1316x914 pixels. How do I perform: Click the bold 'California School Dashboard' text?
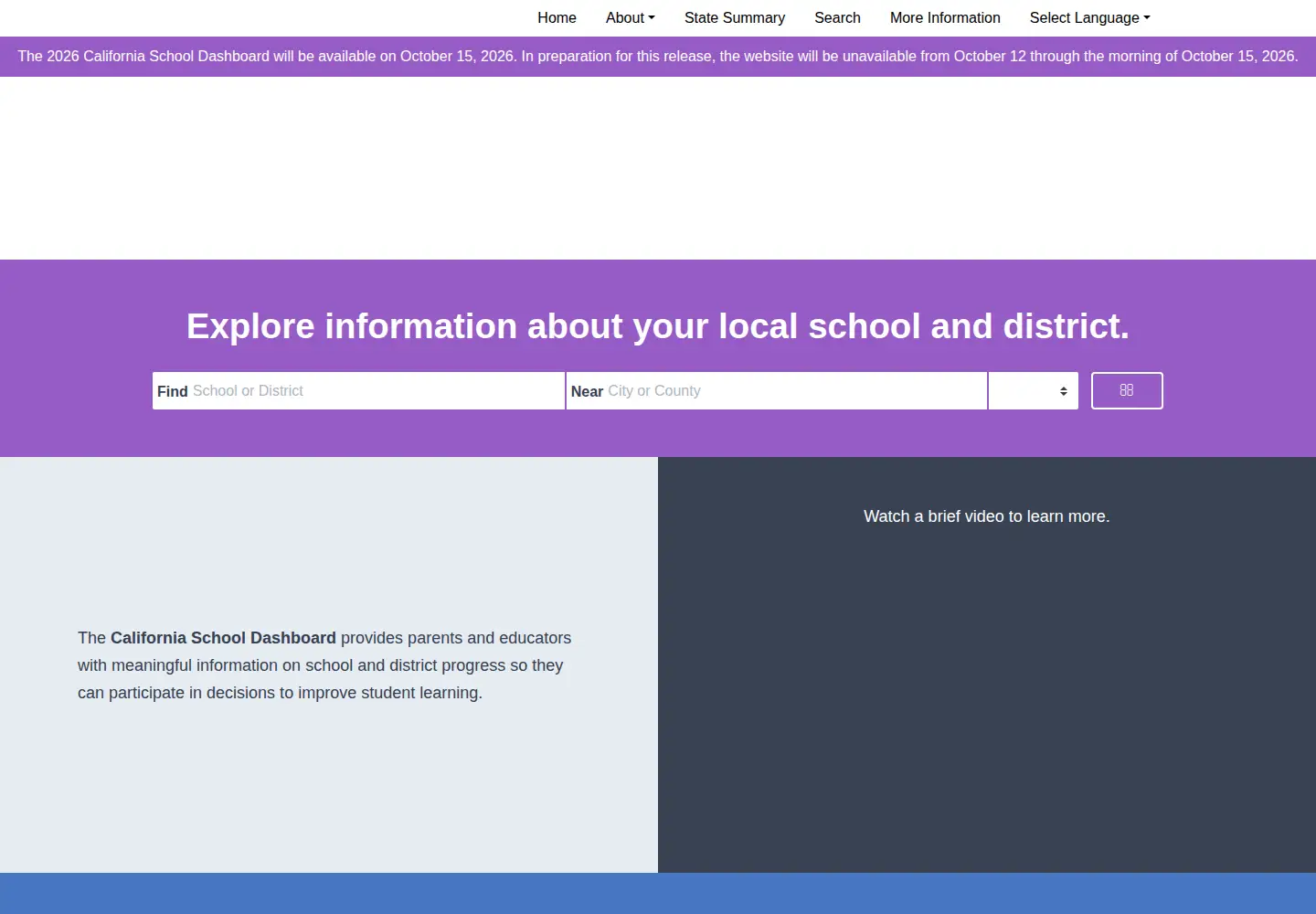coord(223,638)
